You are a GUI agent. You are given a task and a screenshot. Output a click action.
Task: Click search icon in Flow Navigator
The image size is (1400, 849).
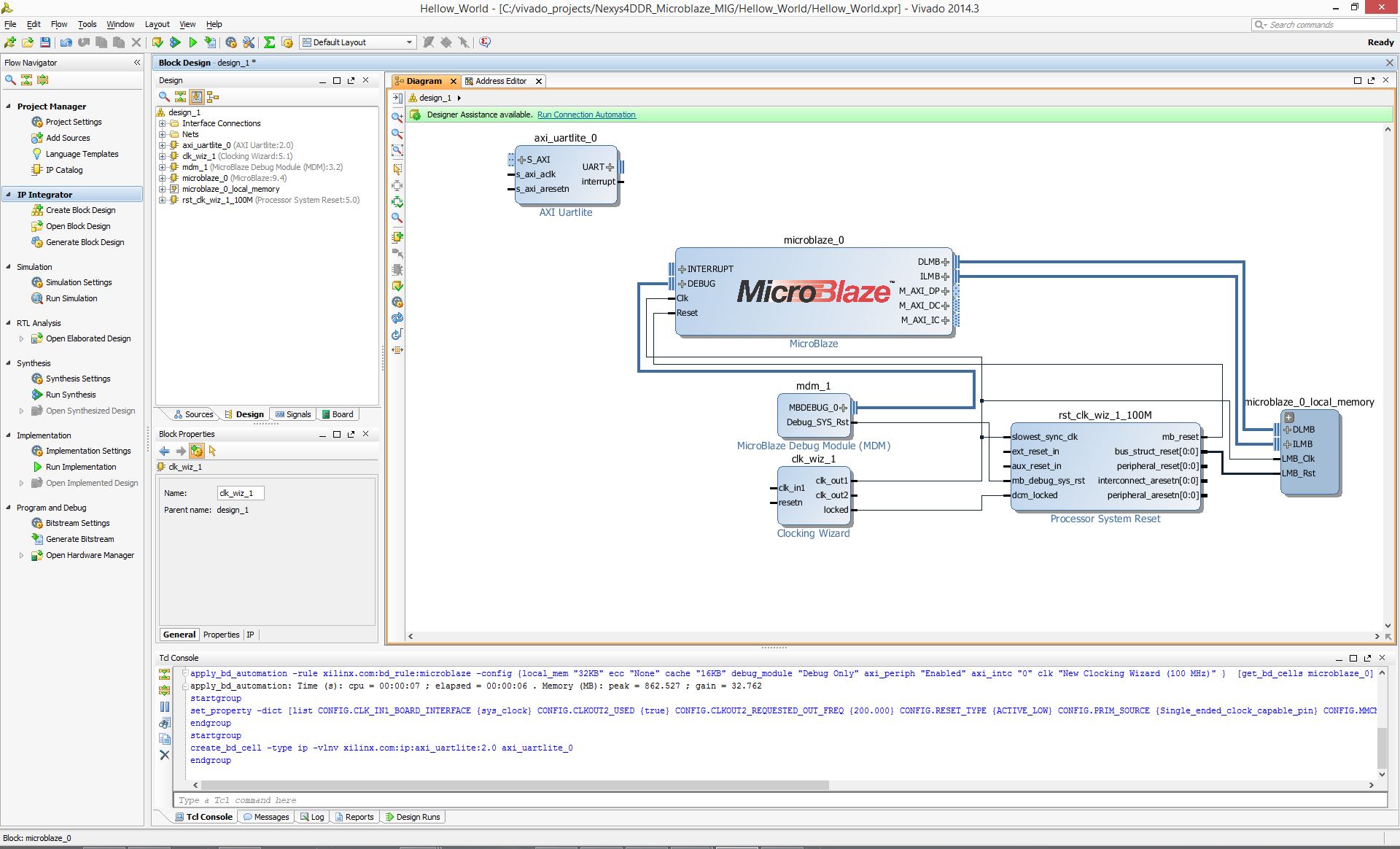[10, 80]
